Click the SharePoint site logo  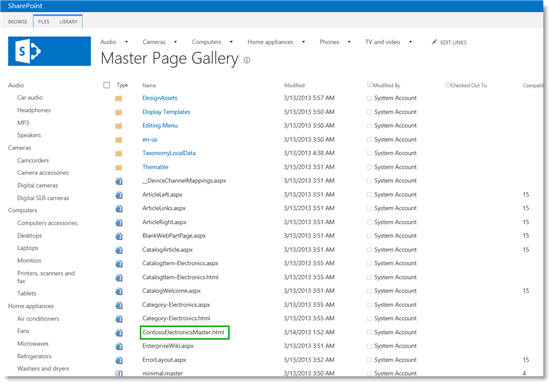pyautogui.click(x=49, y=51)
